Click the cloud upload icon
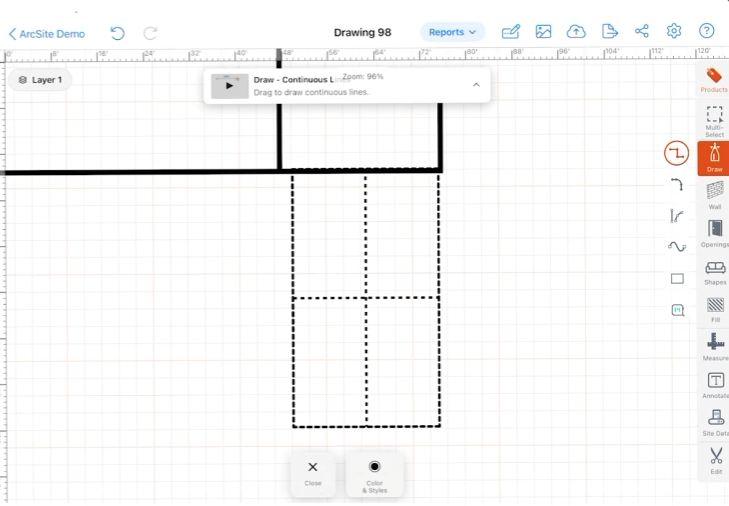 pos(576,32)
